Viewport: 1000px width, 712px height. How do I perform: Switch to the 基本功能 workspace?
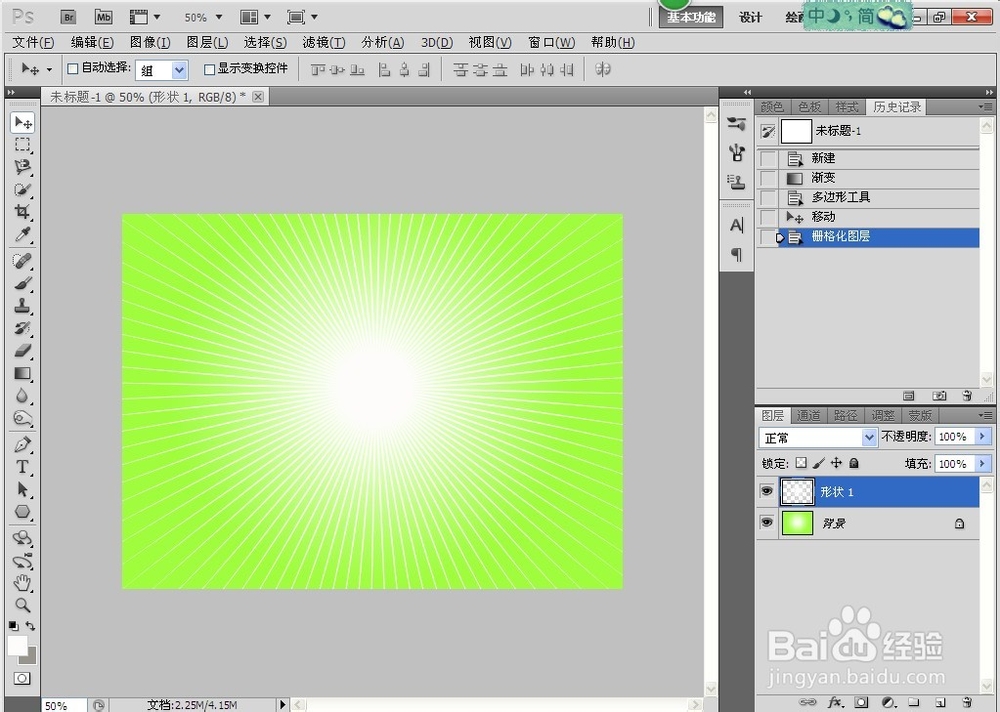691,17
